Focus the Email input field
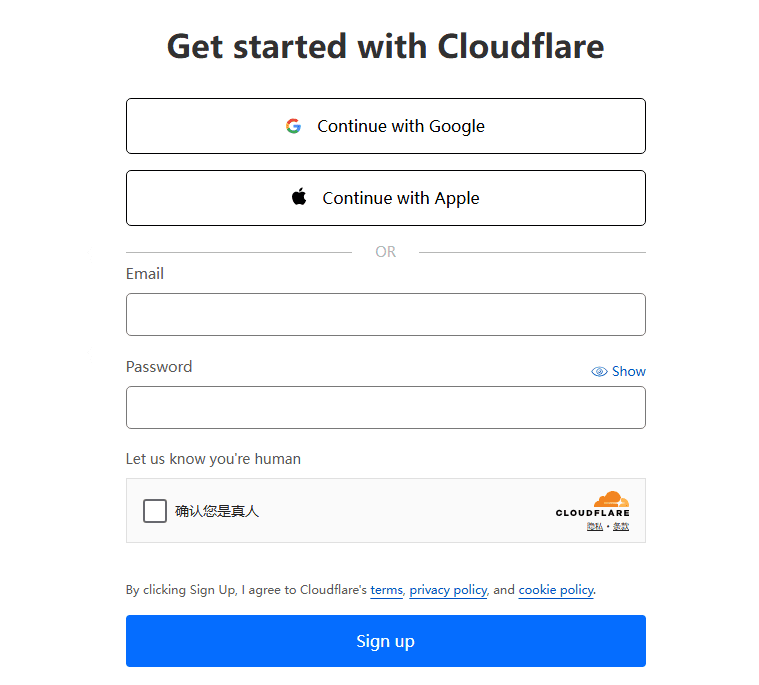Screen dimensions: 759x685 point(386,314)
